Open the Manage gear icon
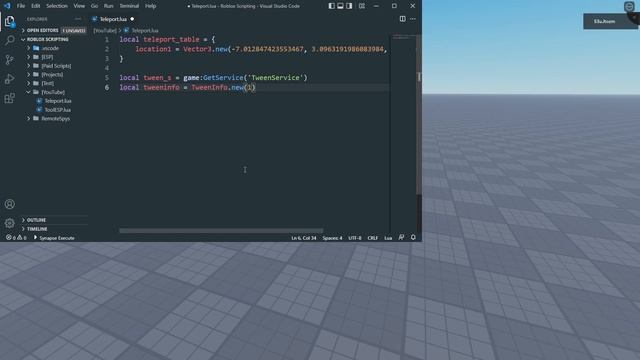 pos(9,223)
